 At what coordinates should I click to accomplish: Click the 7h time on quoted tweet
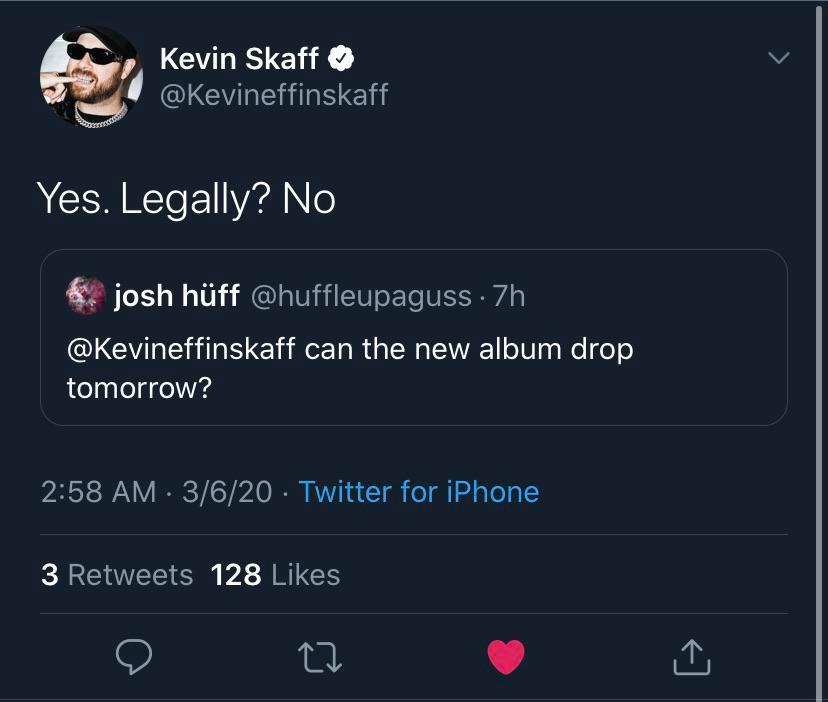pyautogui.click(x=509, y=296)
